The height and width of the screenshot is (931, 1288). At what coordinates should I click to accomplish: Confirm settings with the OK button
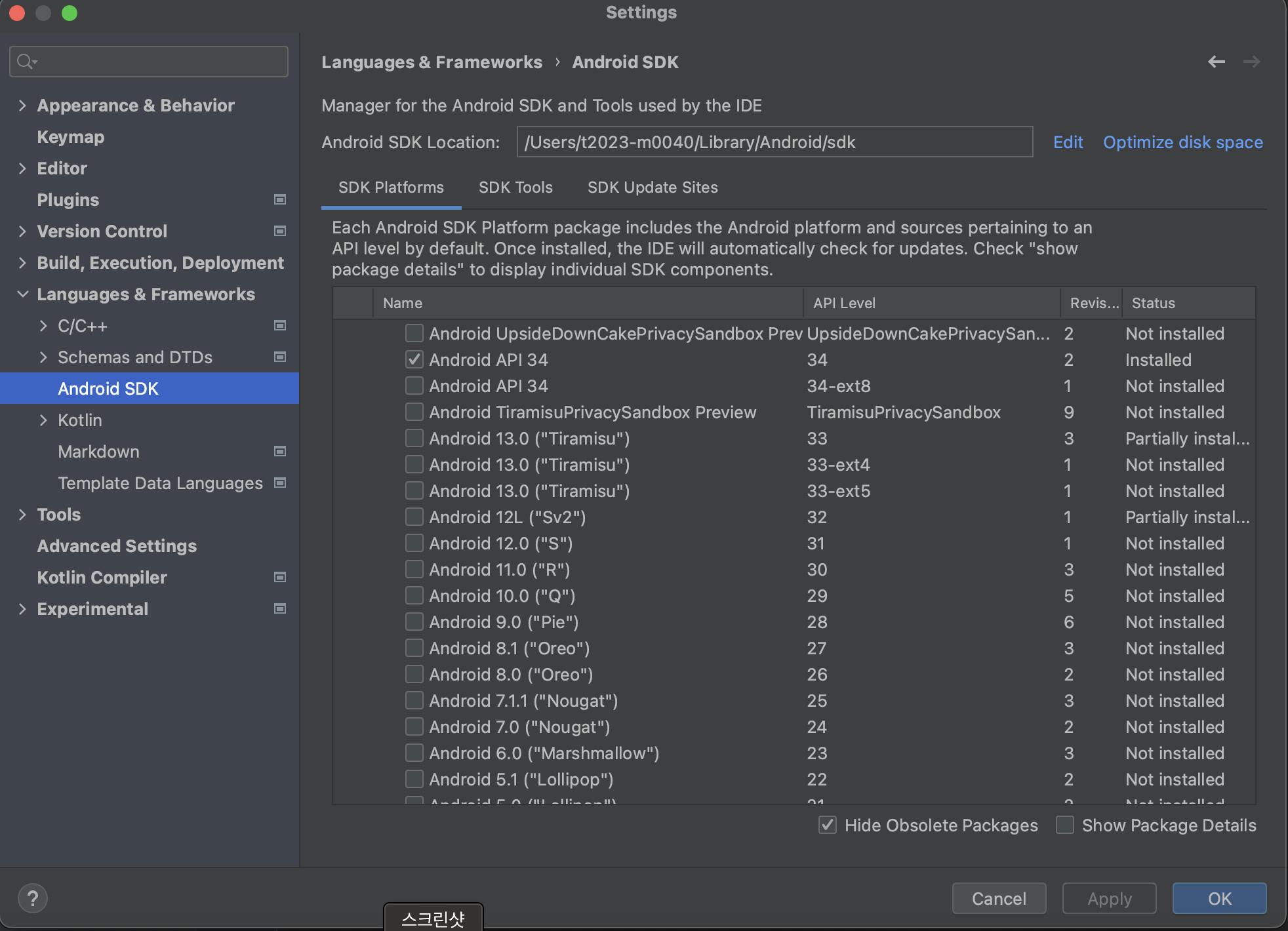click(x=1220, y=898)
